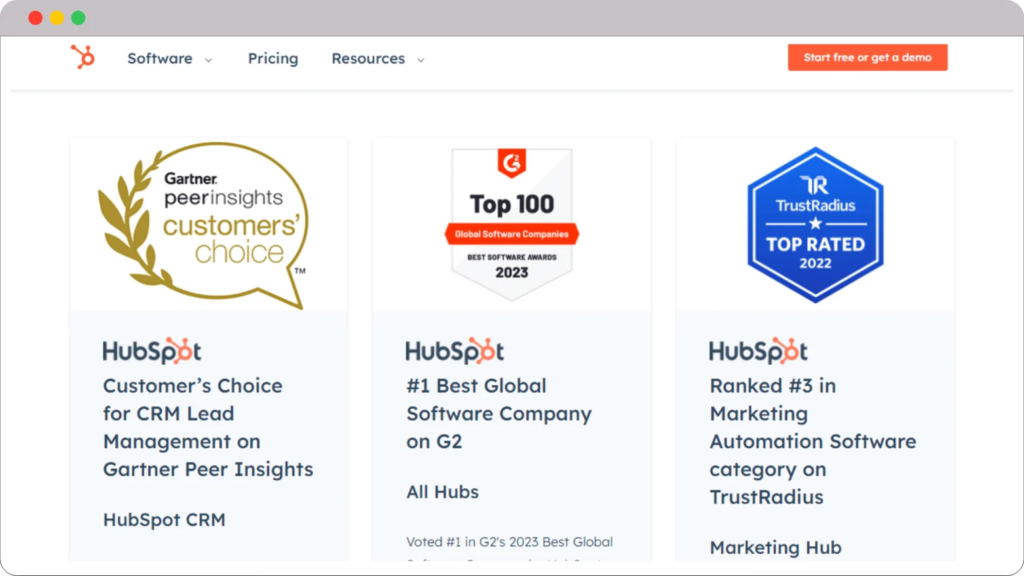This screenshot has width=1024, height=576.
Task: Select Software in the top navigation bar
Action: (x=160, y=59)
